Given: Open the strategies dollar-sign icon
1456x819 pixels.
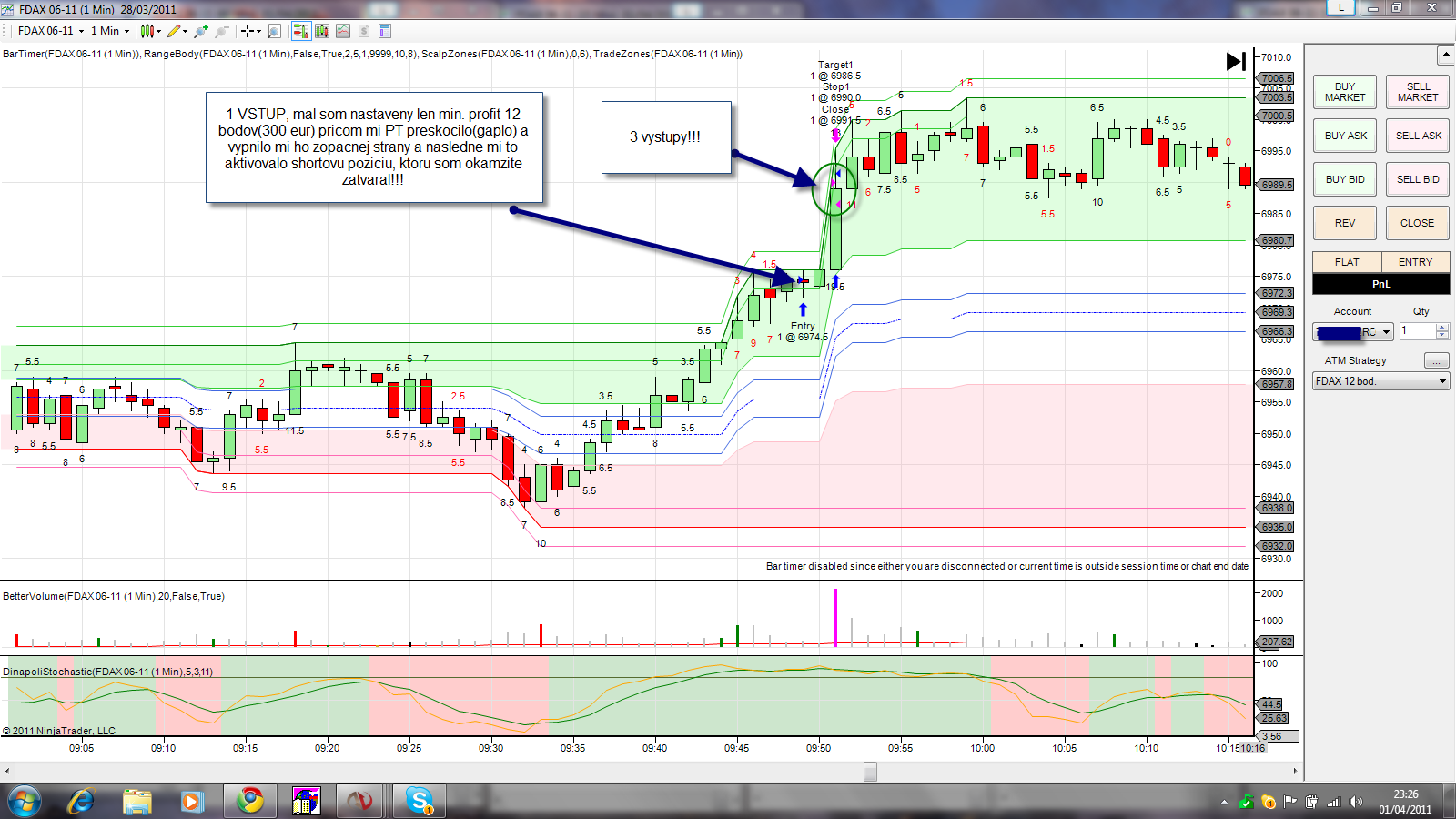Looking at the screenshot, I should point(364,31).
